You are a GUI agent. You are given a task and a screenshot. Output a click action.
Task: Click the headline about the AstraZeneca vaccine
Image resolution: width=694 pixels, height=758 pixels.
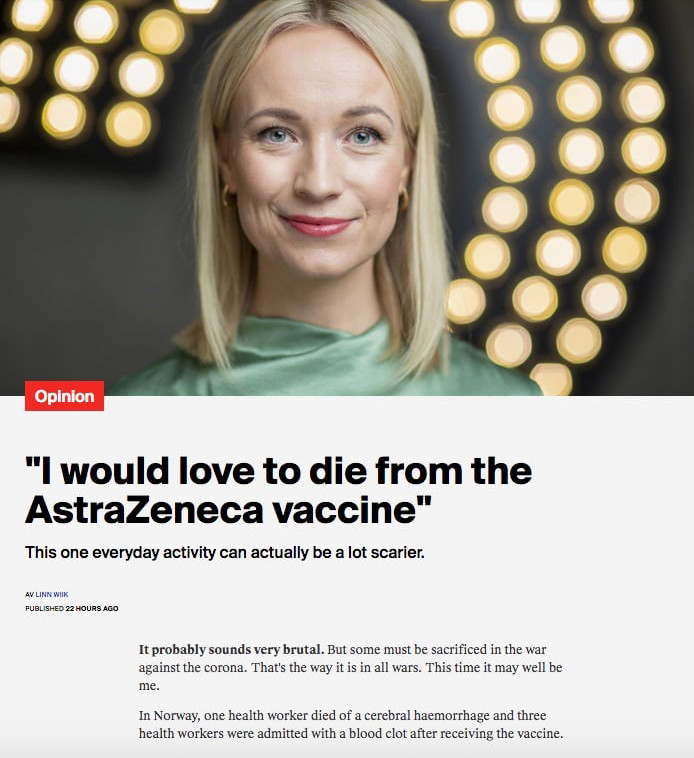tap(278, 490)
